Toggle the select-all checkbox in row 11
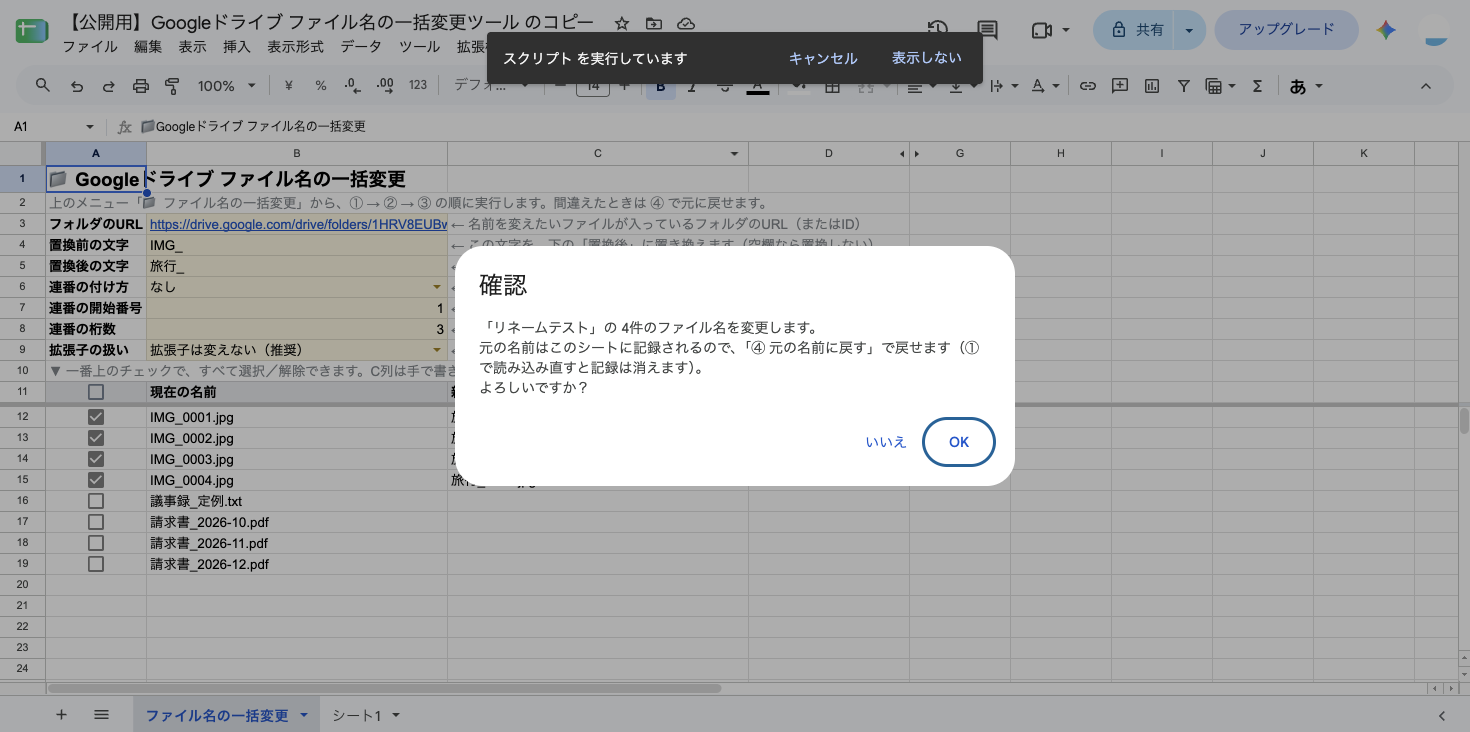This screenshot has width=1470, height=732. [x=96, y=392]
